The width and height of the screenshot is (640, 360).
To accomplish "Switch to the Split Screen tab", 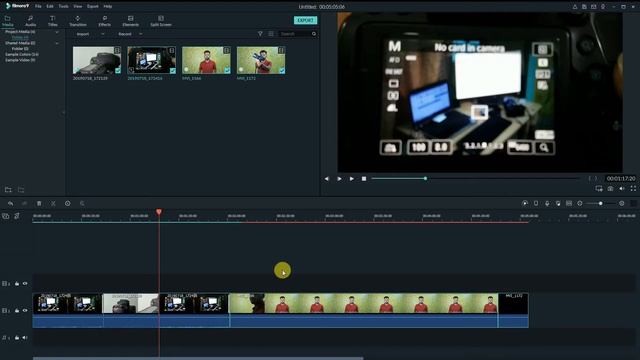I will [x=161, y=21].
